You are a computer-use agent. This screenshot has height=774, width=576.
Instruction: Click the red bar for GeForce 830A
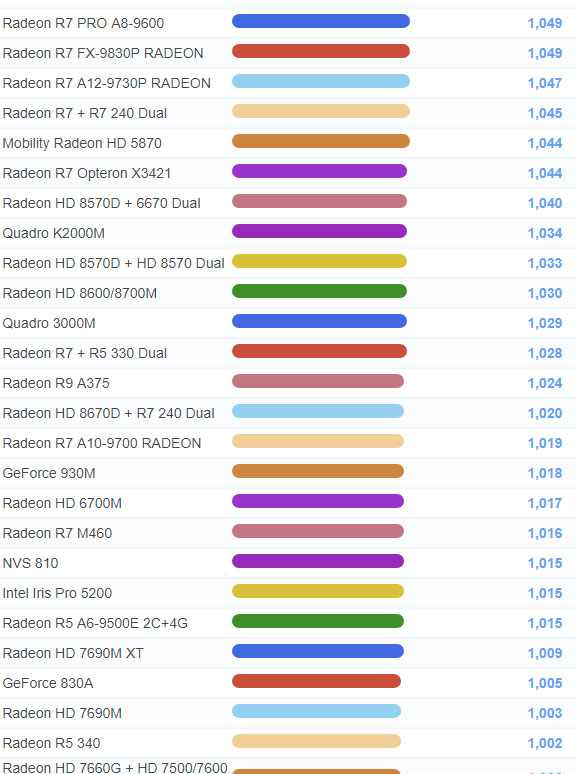(316, 681)
